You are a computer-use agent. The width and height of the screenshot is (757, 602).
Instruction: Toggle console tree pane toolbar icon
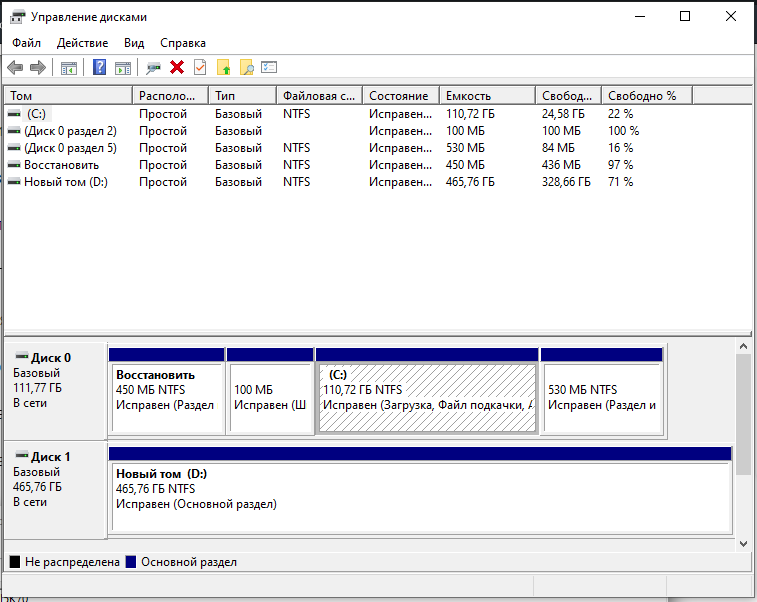[x=69, y=68]
